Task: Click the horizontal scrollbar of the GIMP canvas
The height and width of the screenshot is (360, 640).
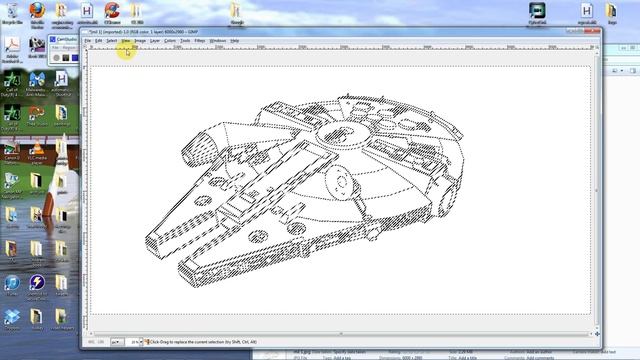Action: [341, 334]
